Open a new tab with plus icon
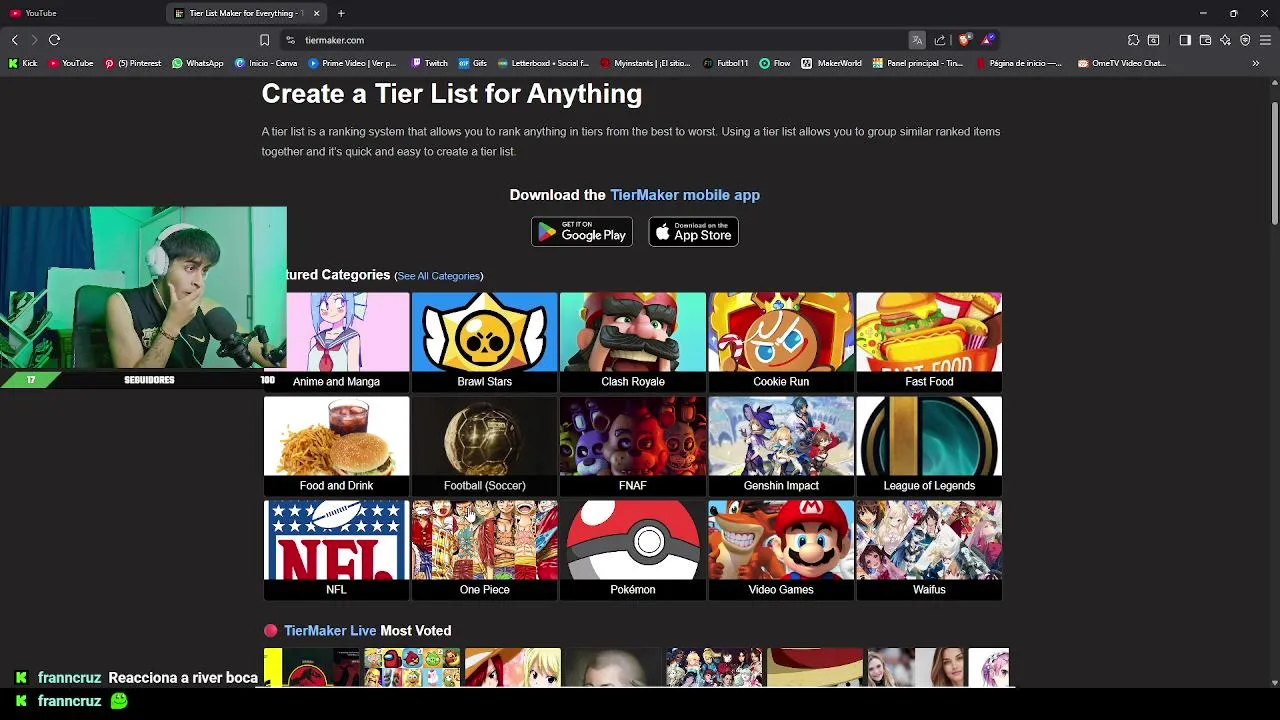 click(x=341, y=13)
